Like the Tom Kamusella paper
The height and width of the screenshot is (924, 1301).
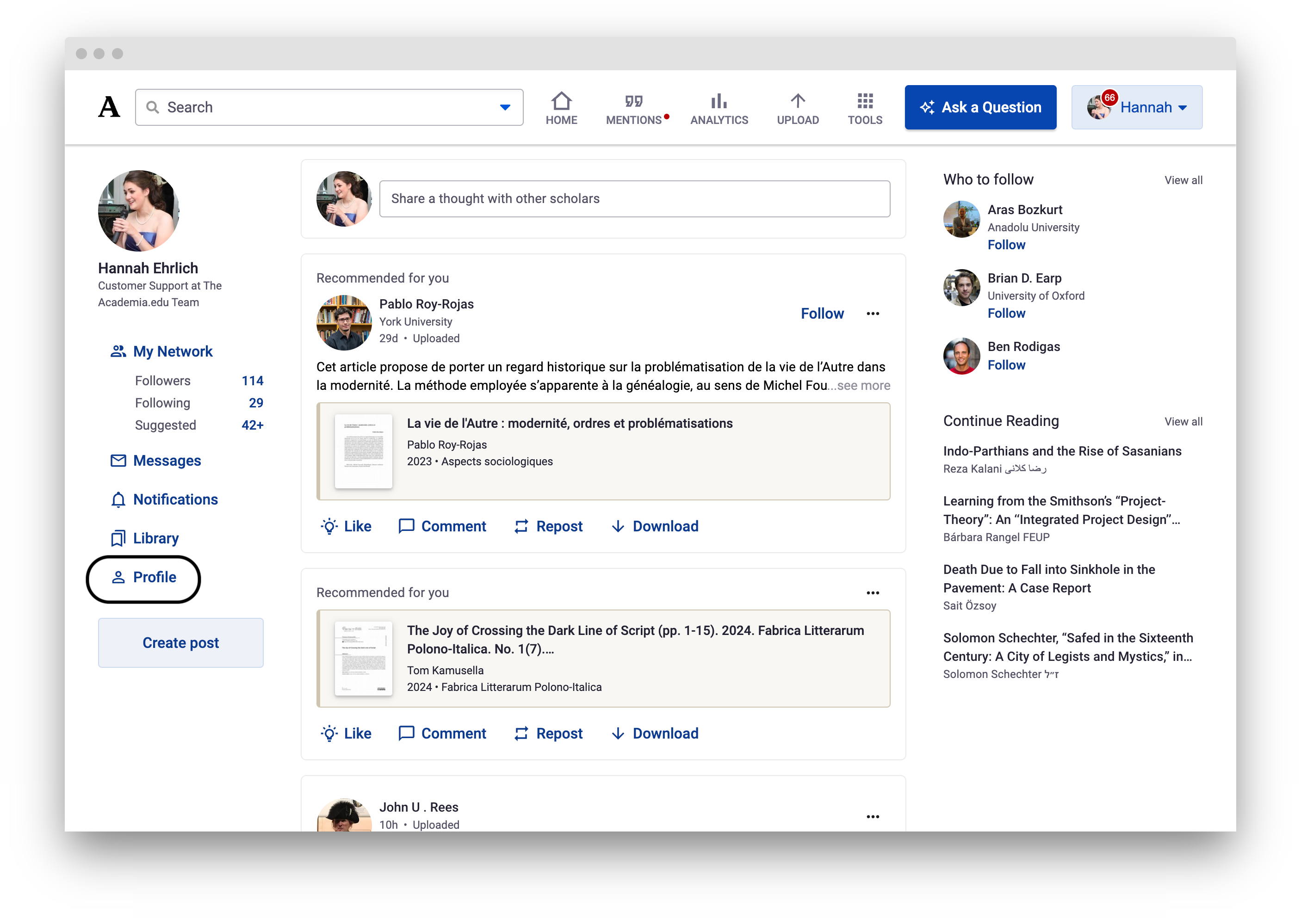click(x=346, y=733)
